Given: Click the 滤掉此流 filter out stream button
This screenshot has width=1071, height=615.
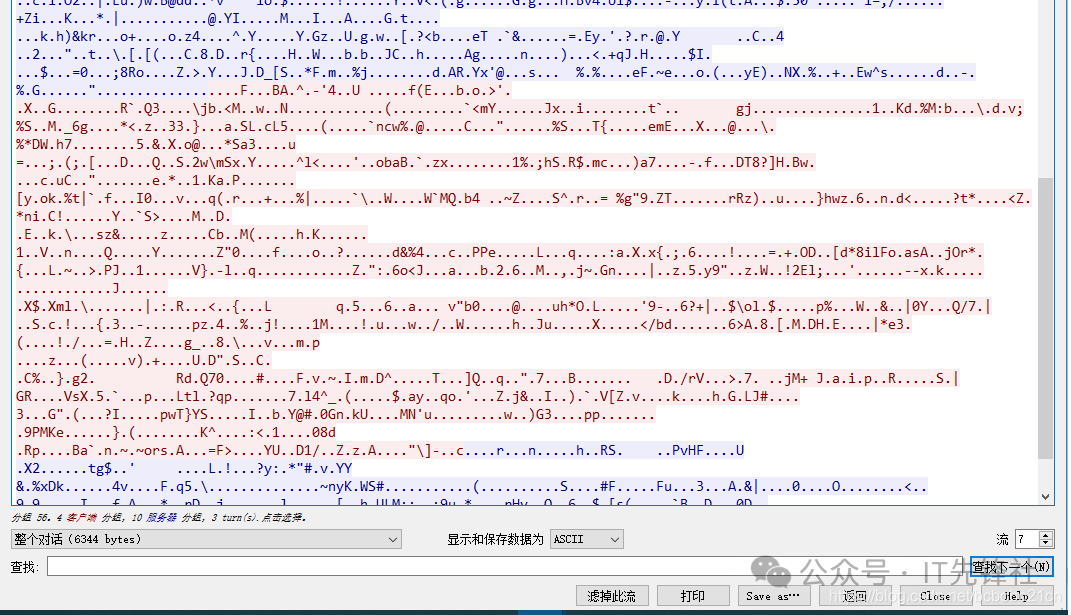Looking at the screenshot, I should click(611, 596).
